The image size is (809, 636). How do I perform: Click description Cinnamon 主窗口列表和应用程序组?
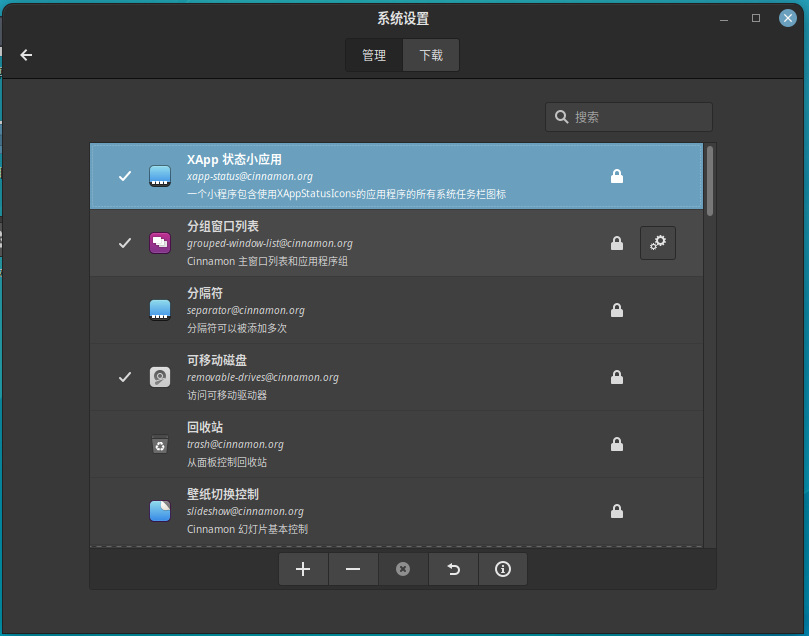267,261
